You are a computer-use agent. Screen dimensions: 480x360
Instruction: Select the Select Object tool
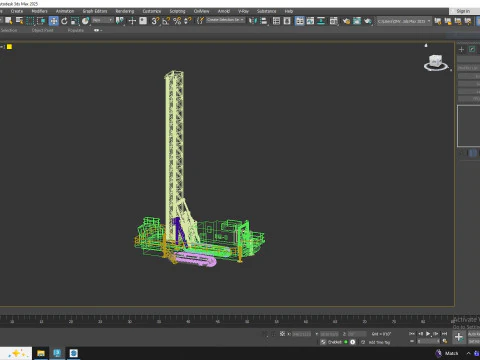pos(9,21)
